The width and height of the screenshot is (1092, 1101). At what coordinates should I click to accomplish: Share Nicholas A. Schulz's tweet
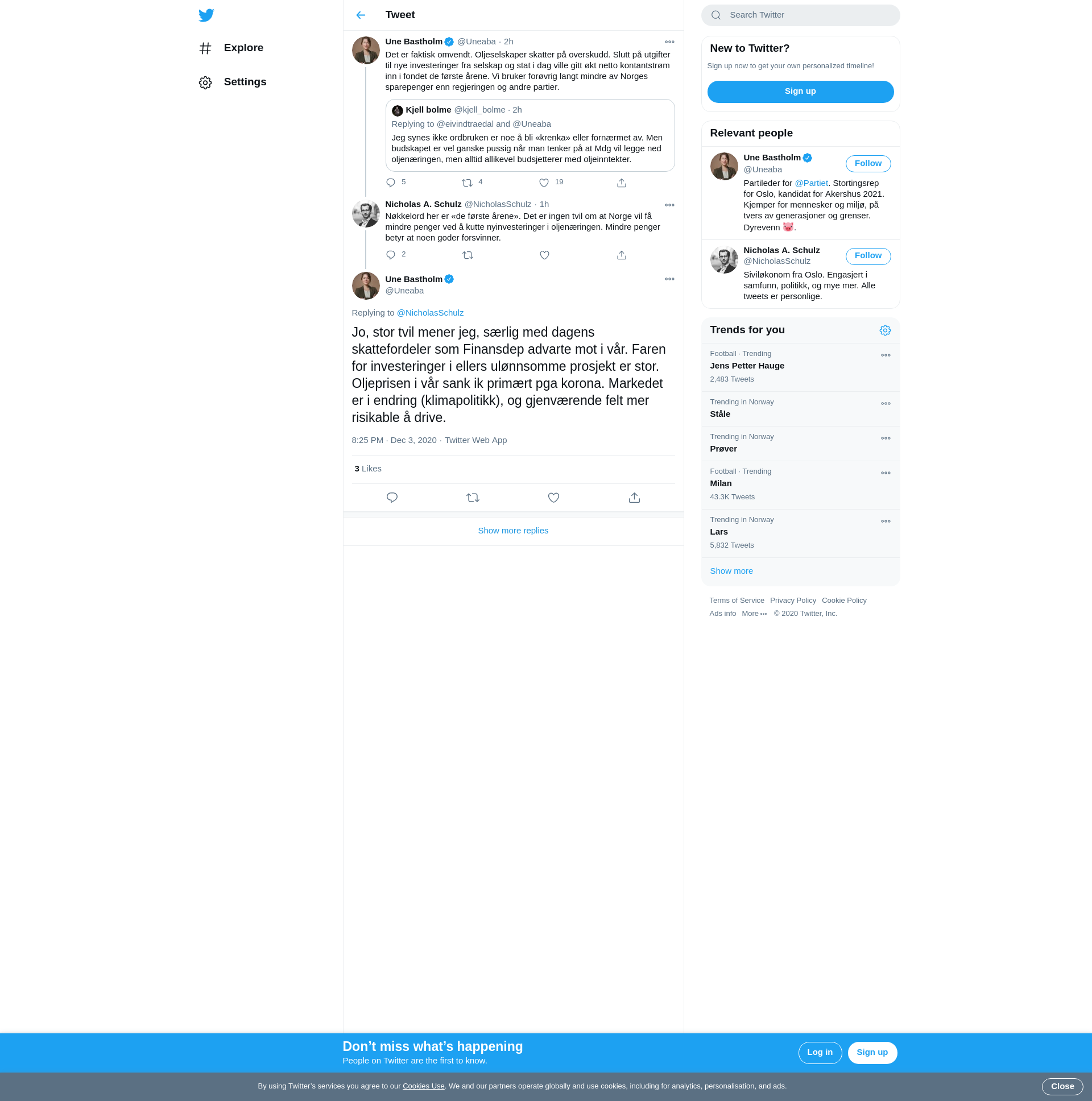click(x=621, y=255)
